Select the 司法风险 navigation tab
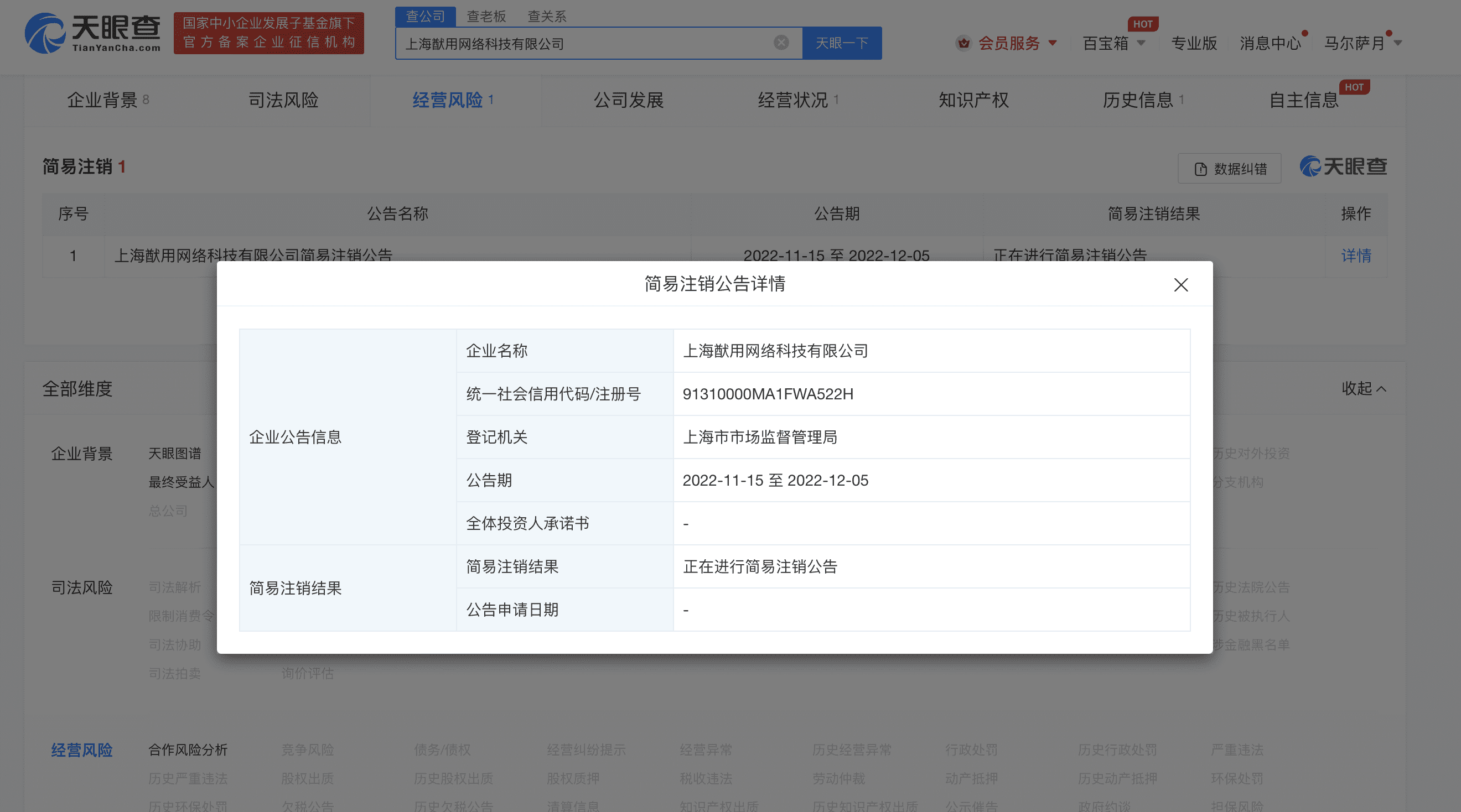Viewport: 1461px width, 812px height. tap(284, 100)
